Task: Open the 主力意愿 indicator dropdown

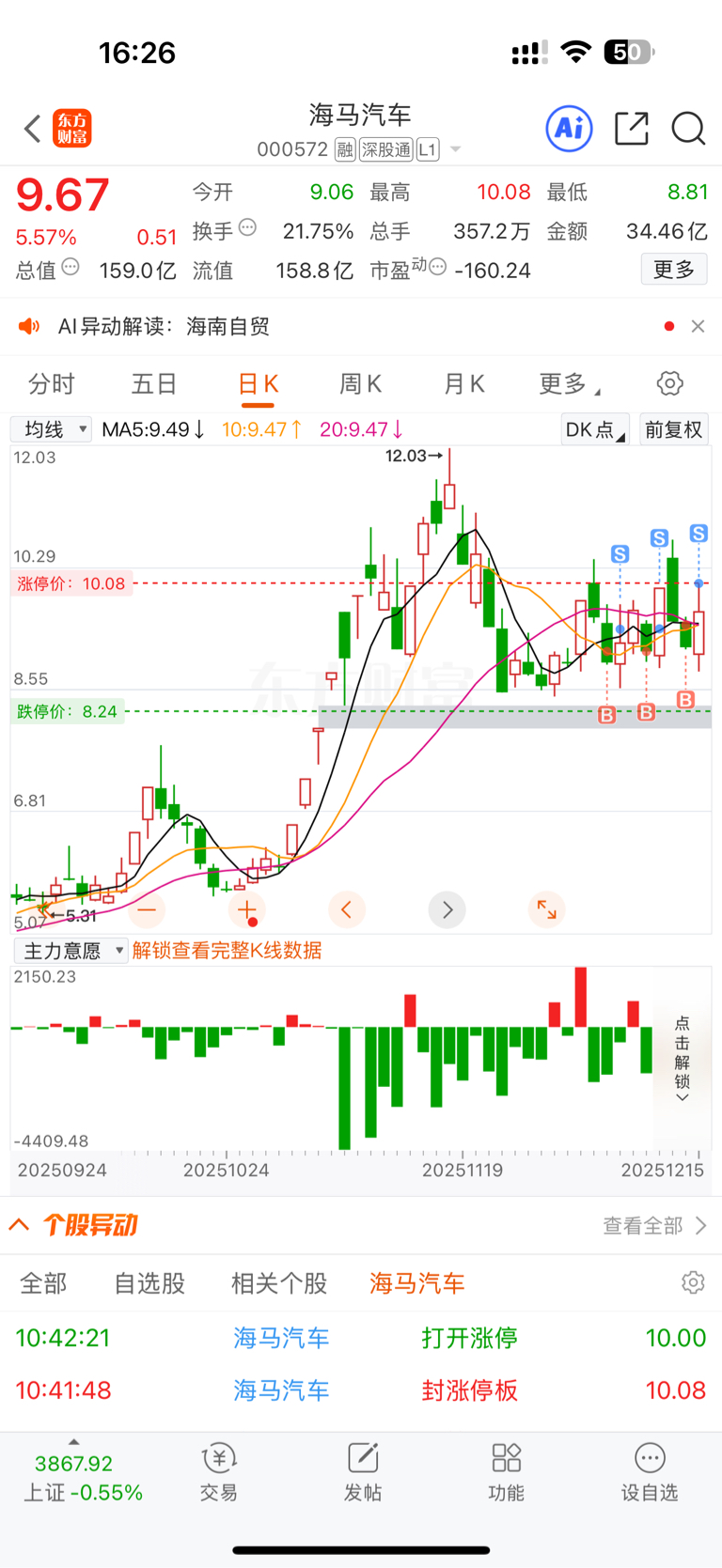Action: [x=71, y=951]
